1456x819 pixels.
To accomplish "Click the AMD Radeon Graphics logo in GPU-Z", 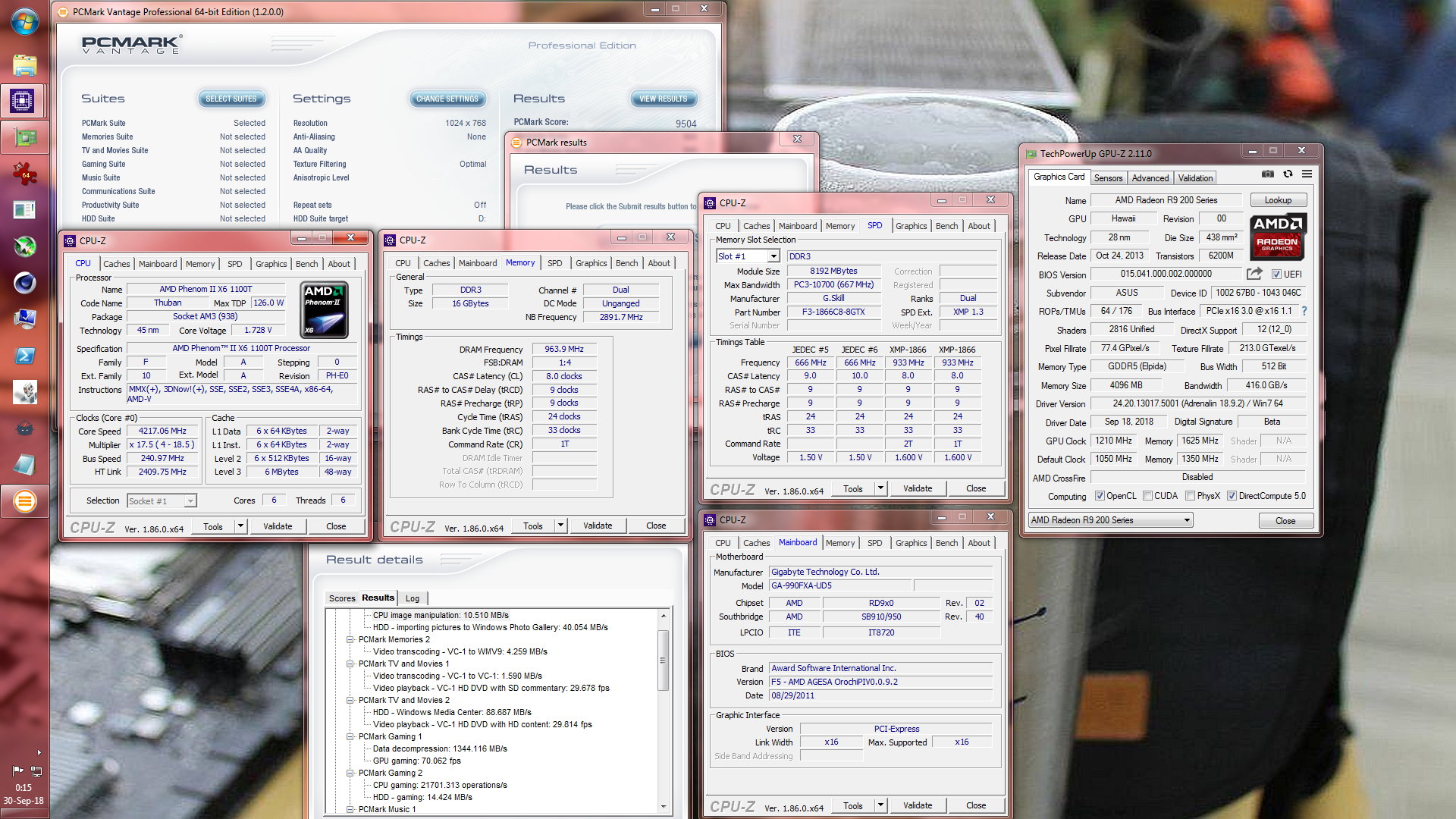I will click(1278, 237).
